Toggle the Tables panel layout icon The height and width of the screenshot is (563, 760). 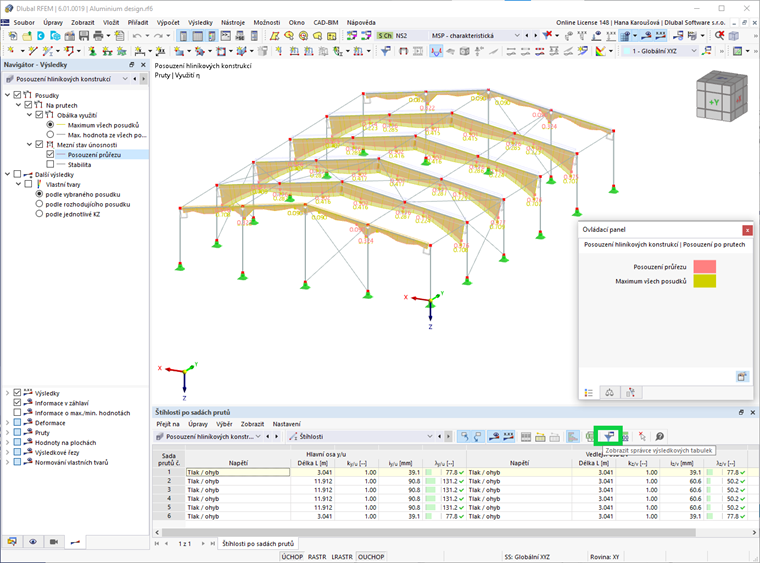pos(198,35)
